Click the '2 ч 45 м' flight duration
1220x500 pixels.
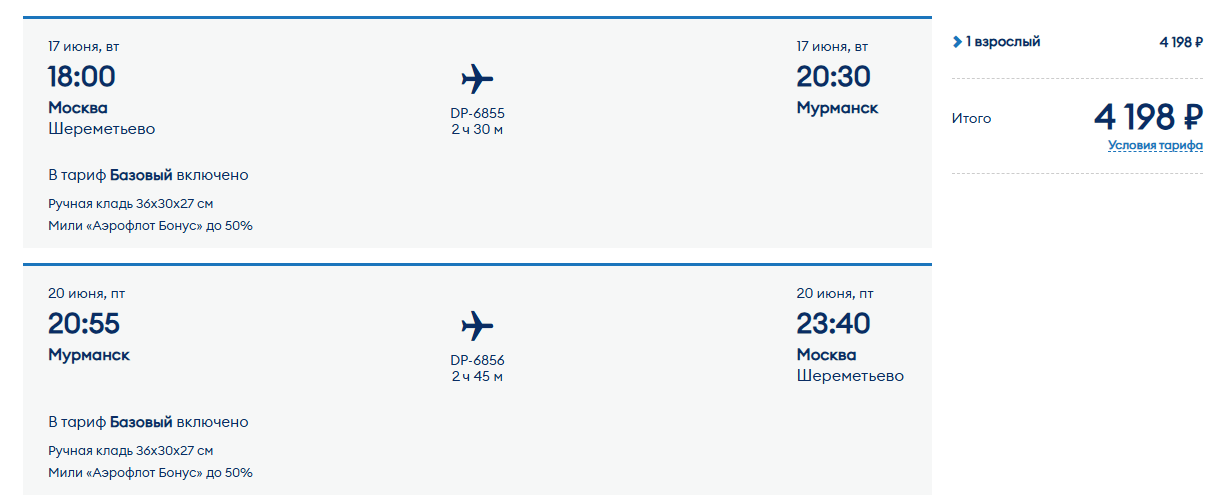pos(477,377)
